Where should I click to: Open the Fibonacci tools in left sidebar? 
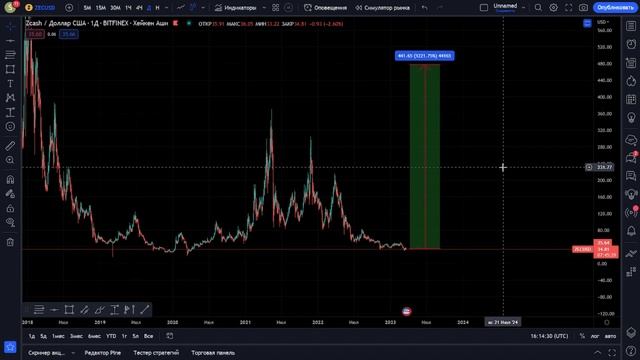10,54
